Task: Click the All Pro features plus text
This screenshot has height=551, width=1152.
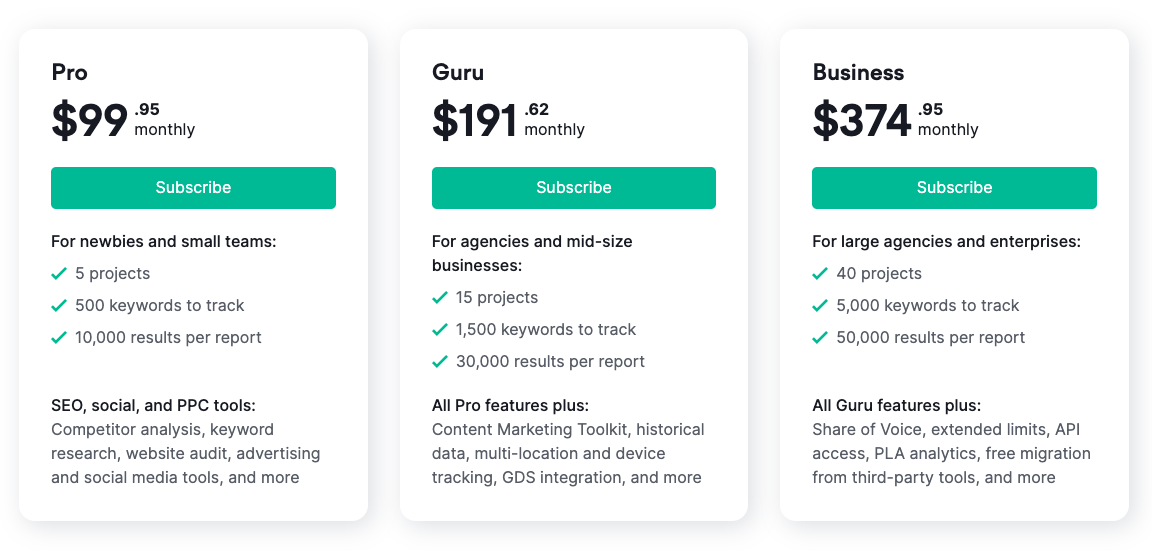Action: pos(511,406)
